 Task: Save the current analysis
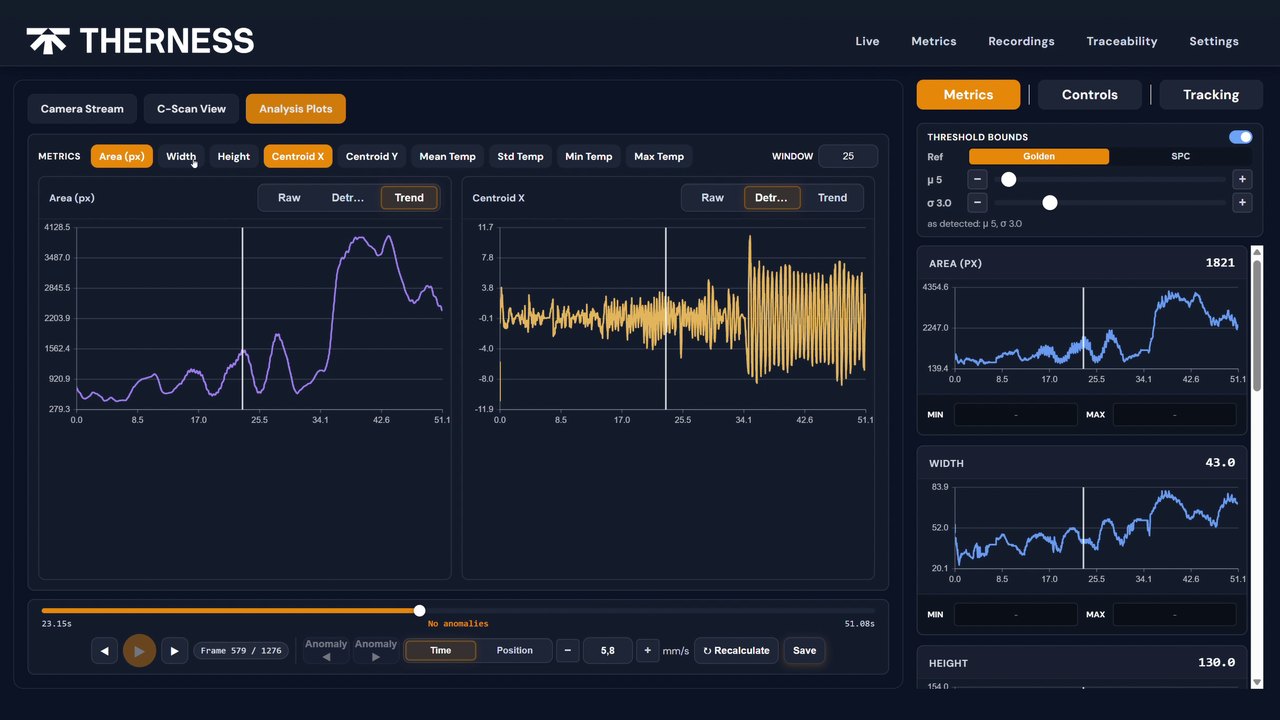(x=804, y=651)
